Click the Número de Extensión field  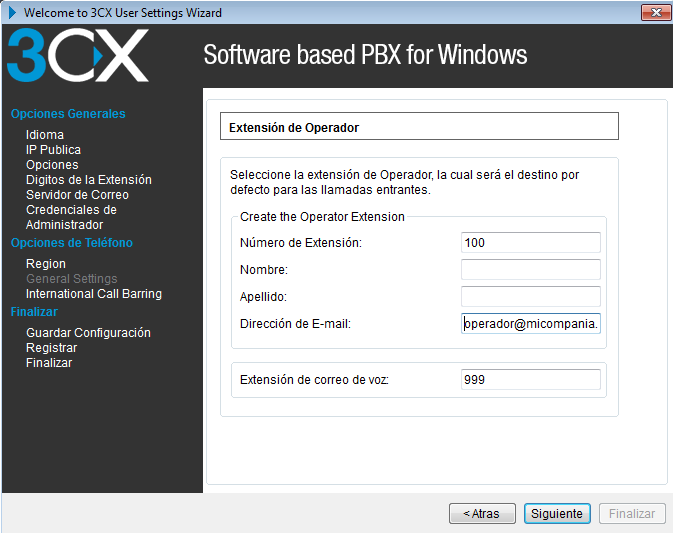(530, 242)
